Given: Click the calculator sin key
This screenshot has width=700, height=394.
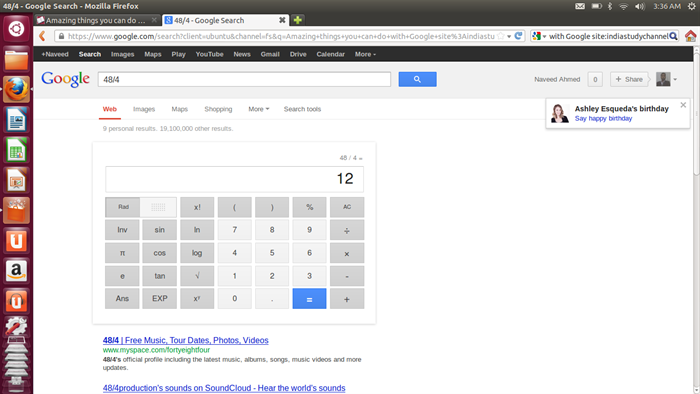Looking at the screenshot, I should click(x=159, y=230).
